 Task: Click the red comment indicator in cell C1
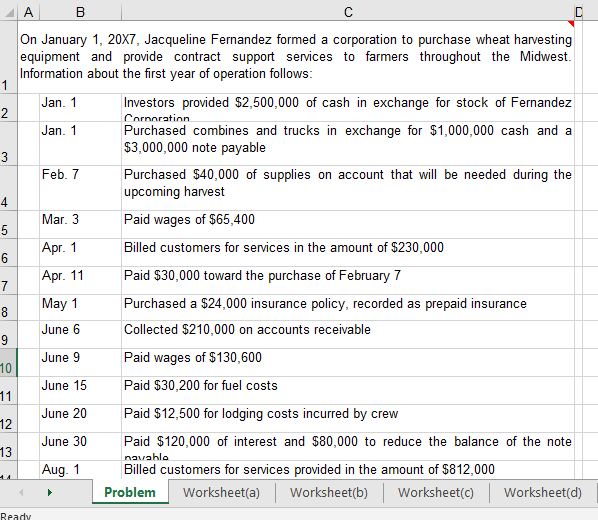[571, 23]
